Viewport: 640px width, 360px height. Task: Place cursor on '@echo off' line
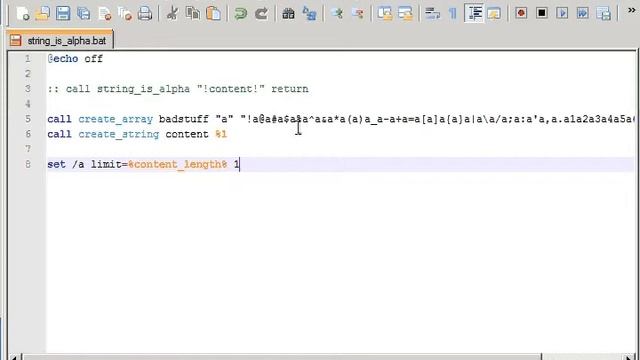coord(75,59)
